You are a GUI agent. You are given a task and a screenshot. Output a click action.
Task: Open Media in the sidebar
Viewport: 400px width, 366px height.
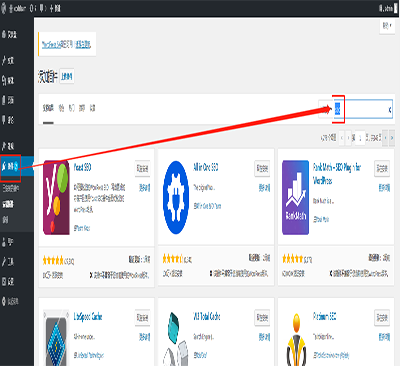coord(8,80)
